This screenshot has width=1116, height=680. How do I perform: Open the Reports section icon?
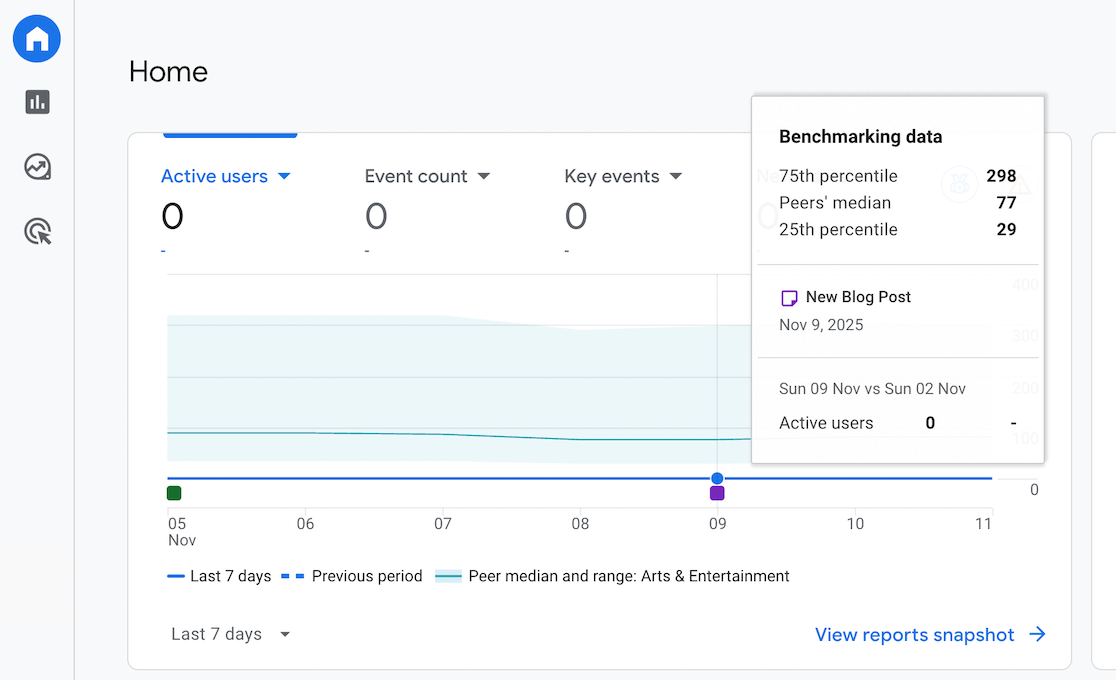37,102
